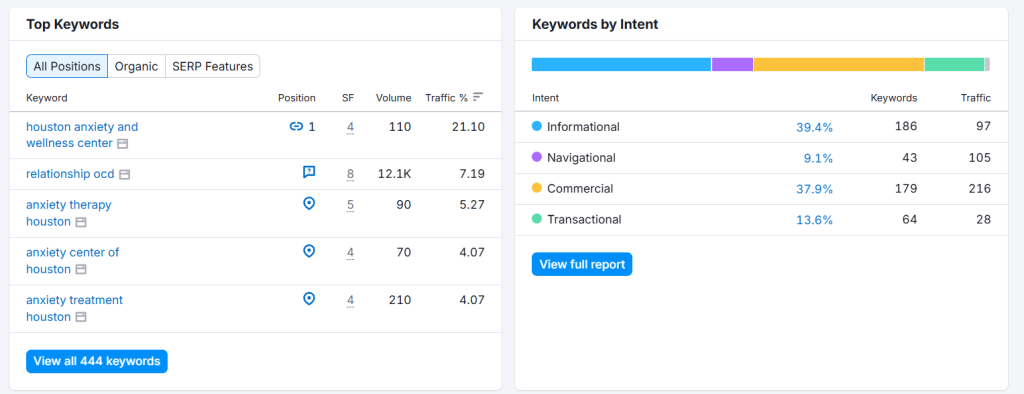Click the Volume column header
The image size is (1024, 394).
click(394, 98)
